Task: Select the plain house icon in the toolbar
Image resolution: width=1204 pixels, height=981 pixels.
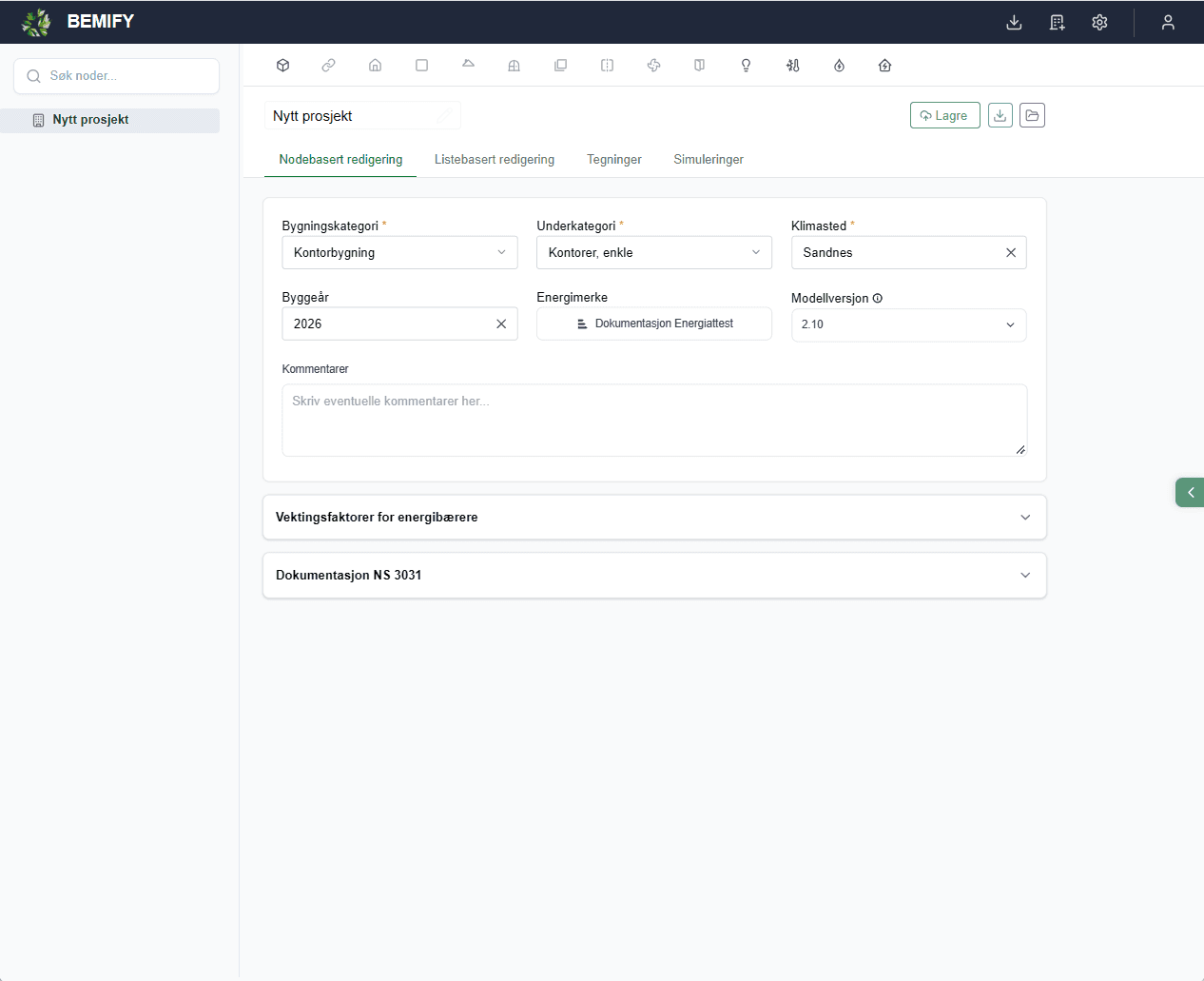Action: click(x=376, y=66)
